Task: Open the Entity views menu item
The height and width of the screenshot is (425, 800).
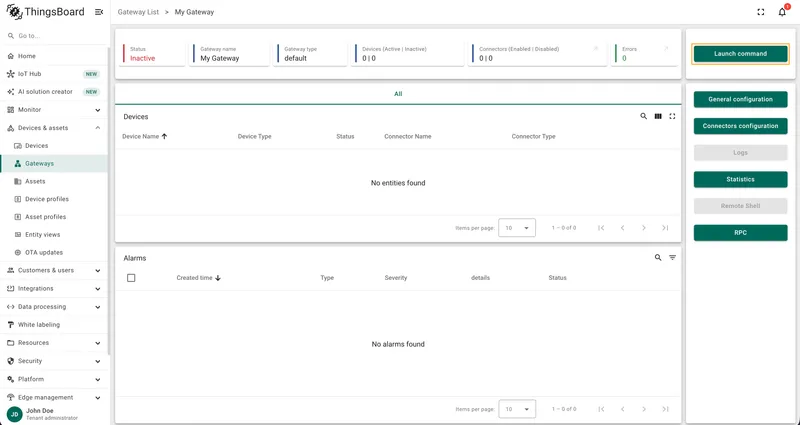Action: click(54, 235)
